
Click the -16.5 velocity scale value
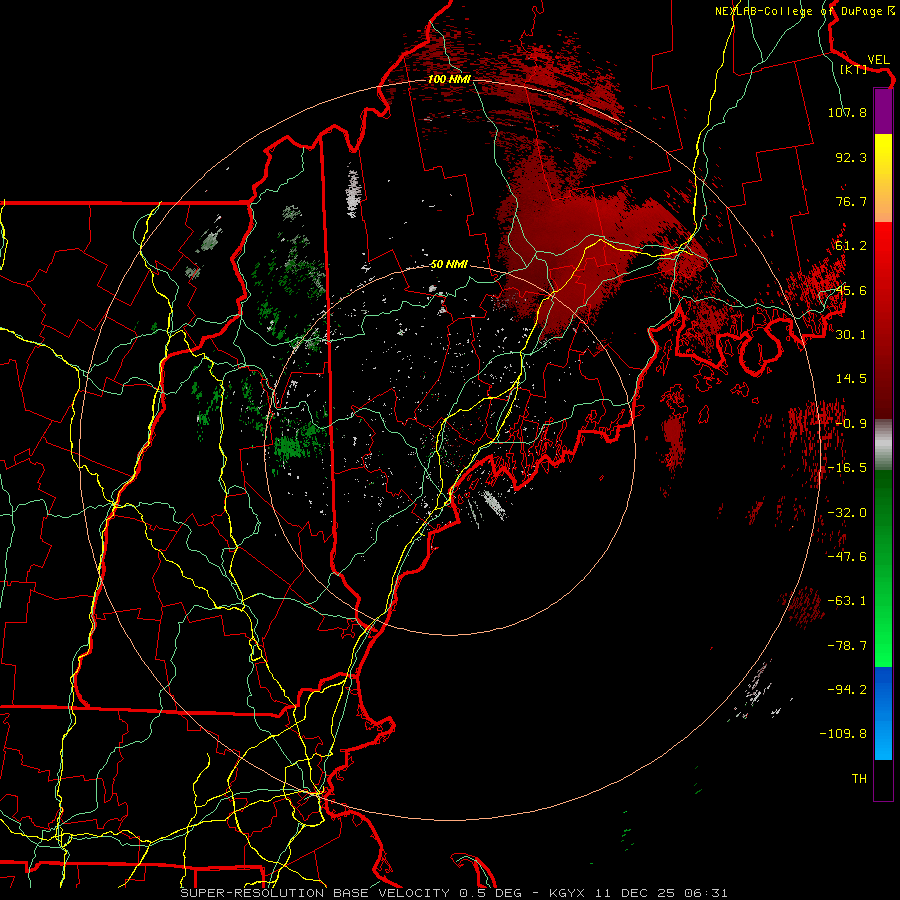[x=847, y=468]
